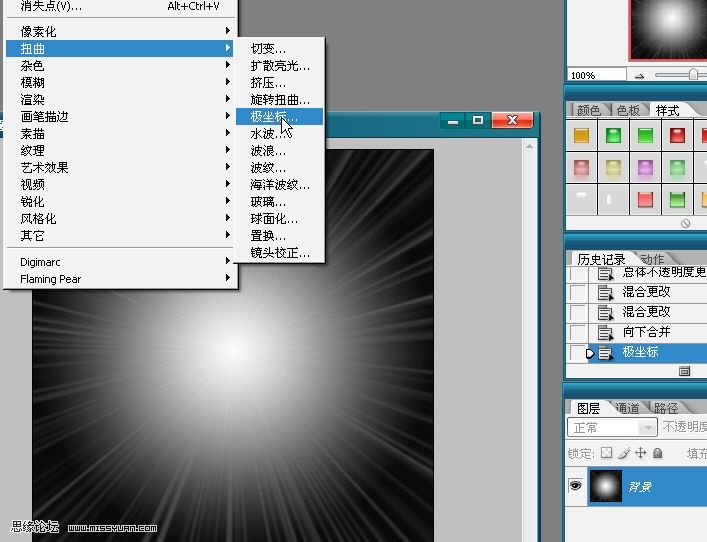707x542 pixels.
Task: Switch to the 动作 tab
Action: (x=652, y=259)
